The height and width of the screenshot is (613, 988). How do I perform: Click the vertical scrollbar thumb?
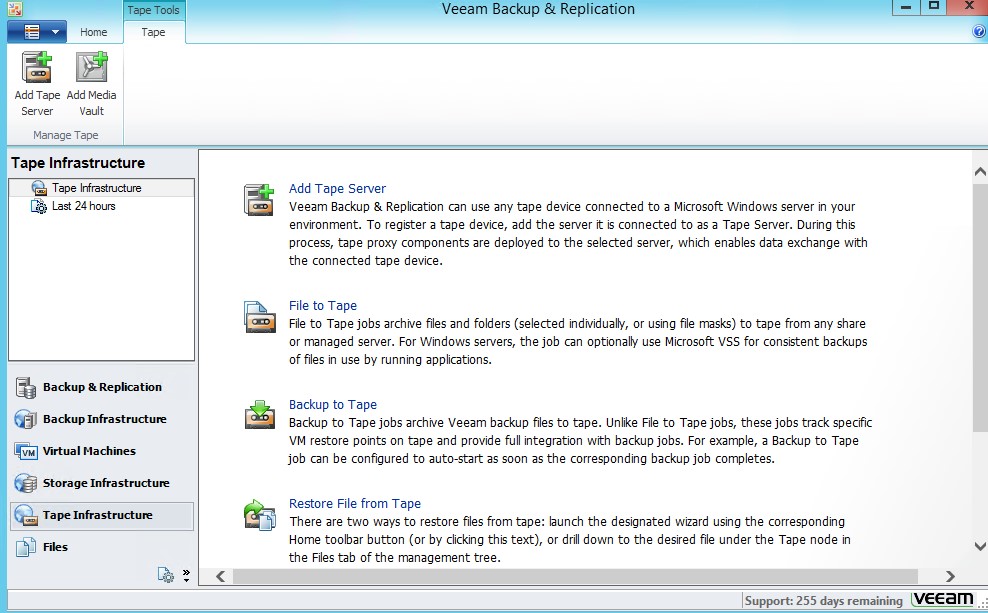click(980, 309)
